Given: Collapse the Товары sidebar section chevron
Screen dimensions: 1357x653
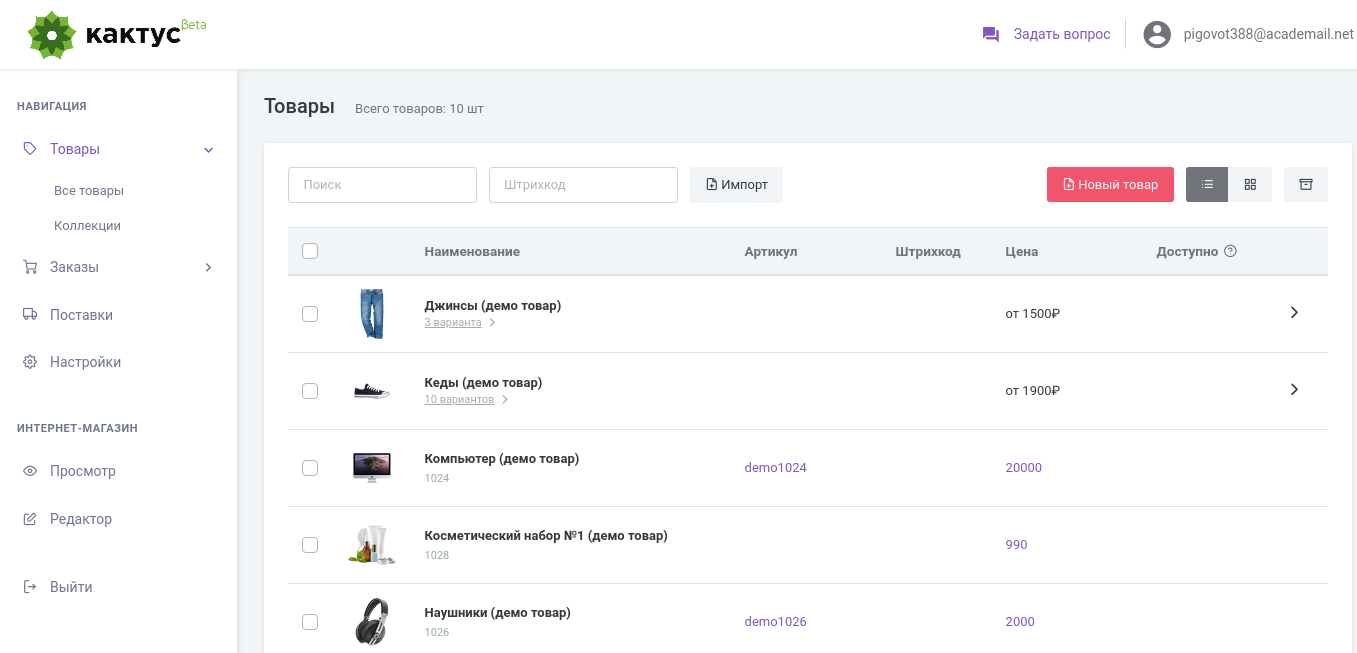Looking at the screenshot, I should [x=209, y=150].
